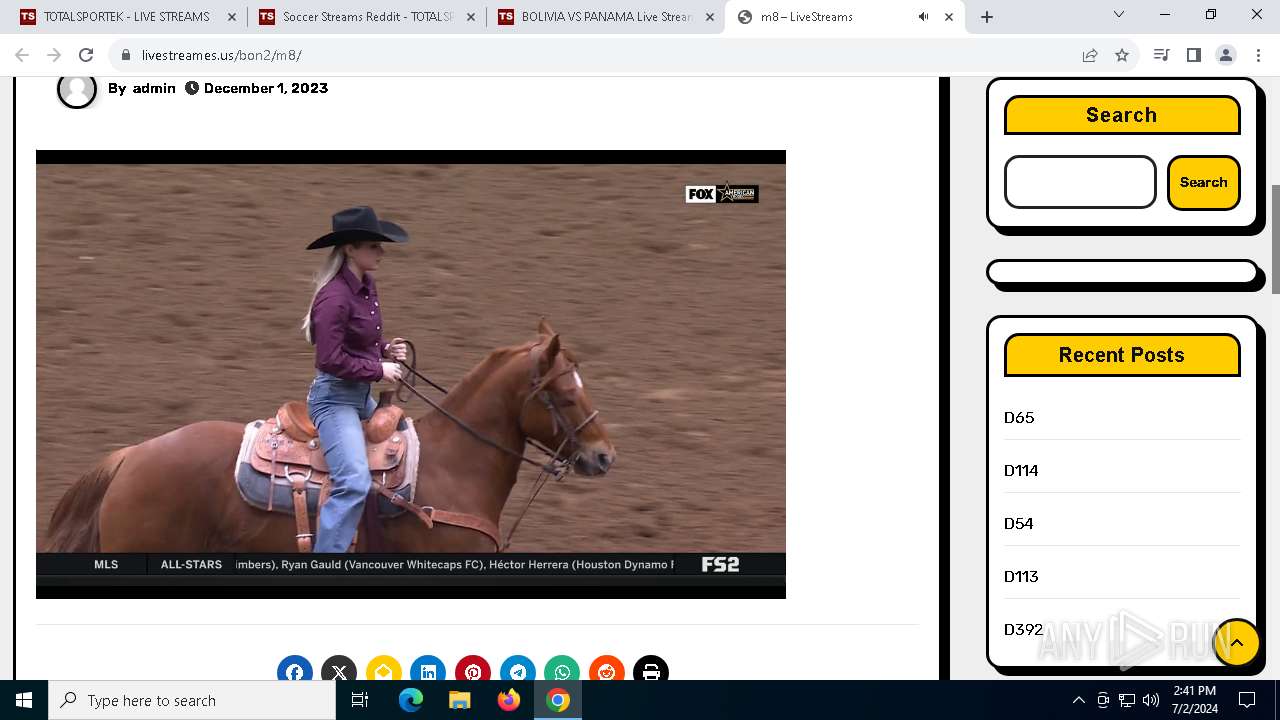Click the yellow share icon after X
The width and height of the screenshot is (1280, 720).
point(384,668)
